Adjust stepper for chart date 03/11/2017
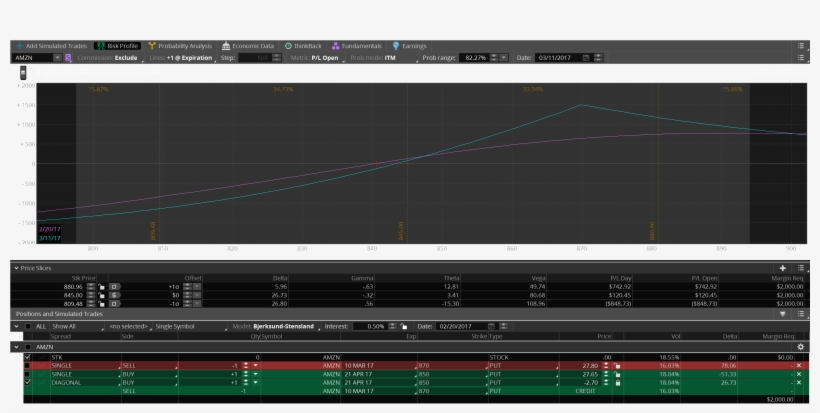This screenshot has height=413, width=820. (599, 58)
